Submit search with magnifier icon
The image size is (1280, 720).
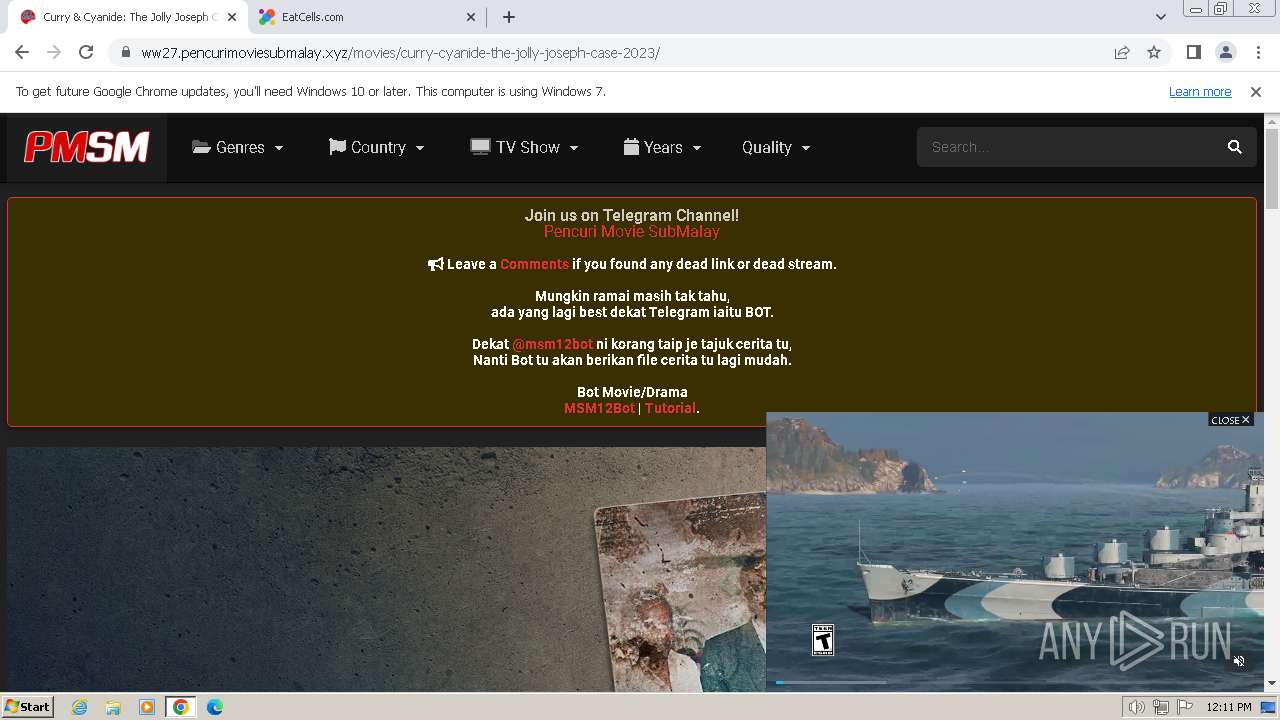[x=1235, y=147]
